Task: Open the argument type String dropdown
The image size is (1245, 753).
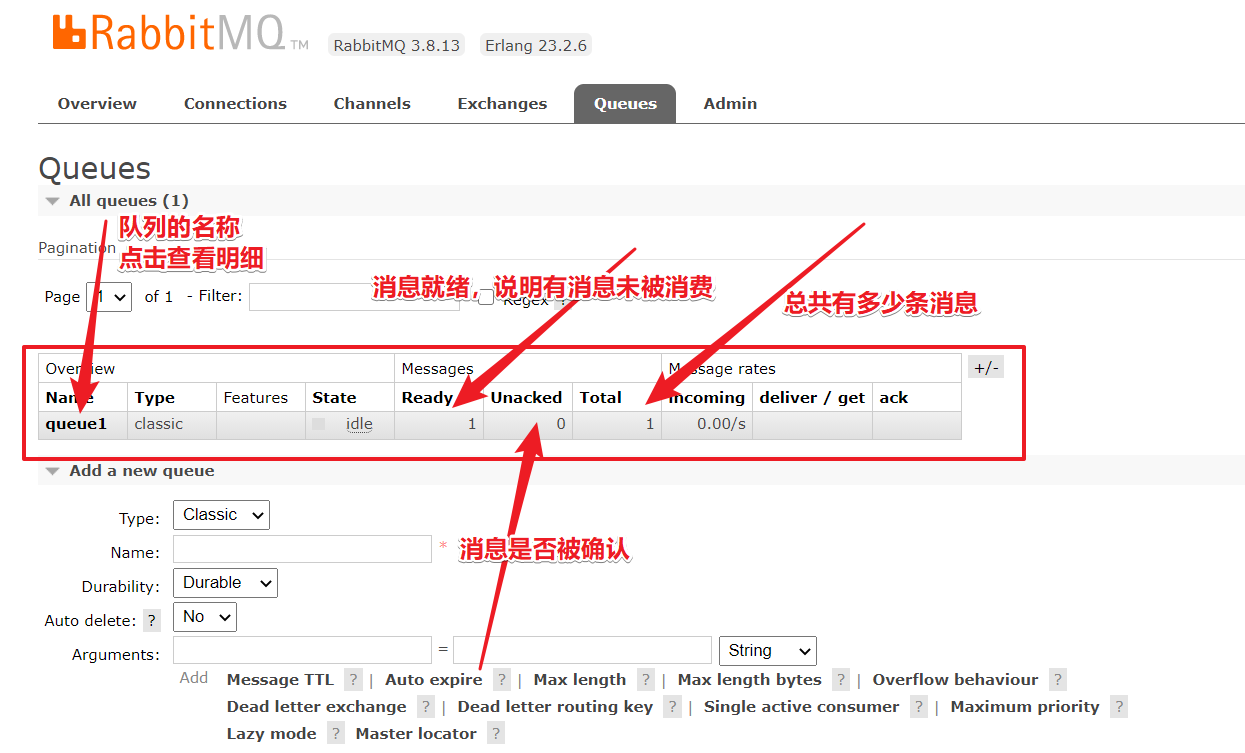Action: point(768,651)
